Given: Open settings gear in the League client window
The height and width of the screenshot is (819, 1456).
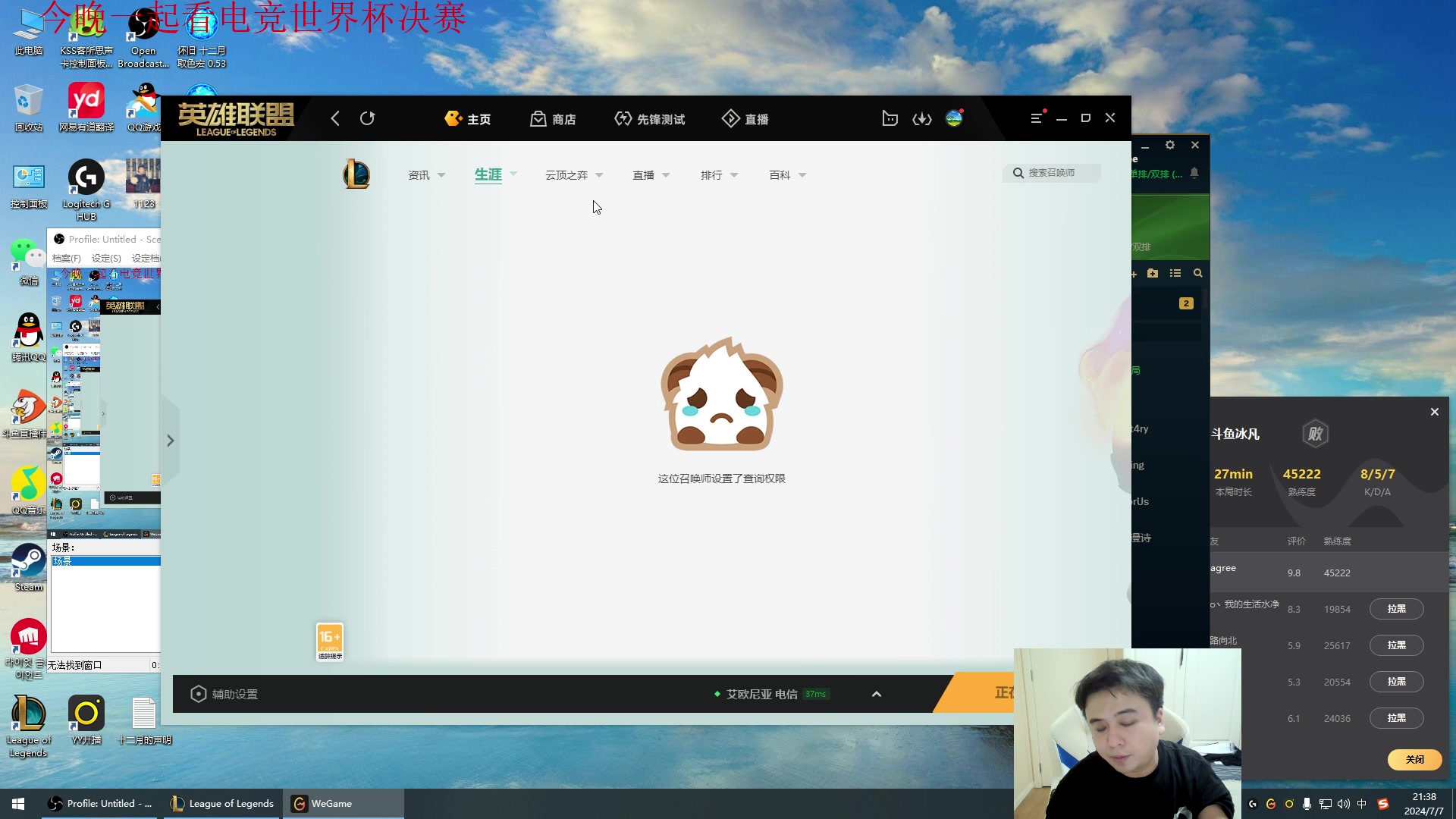Looking at the screenshot, I should 1170,145.
